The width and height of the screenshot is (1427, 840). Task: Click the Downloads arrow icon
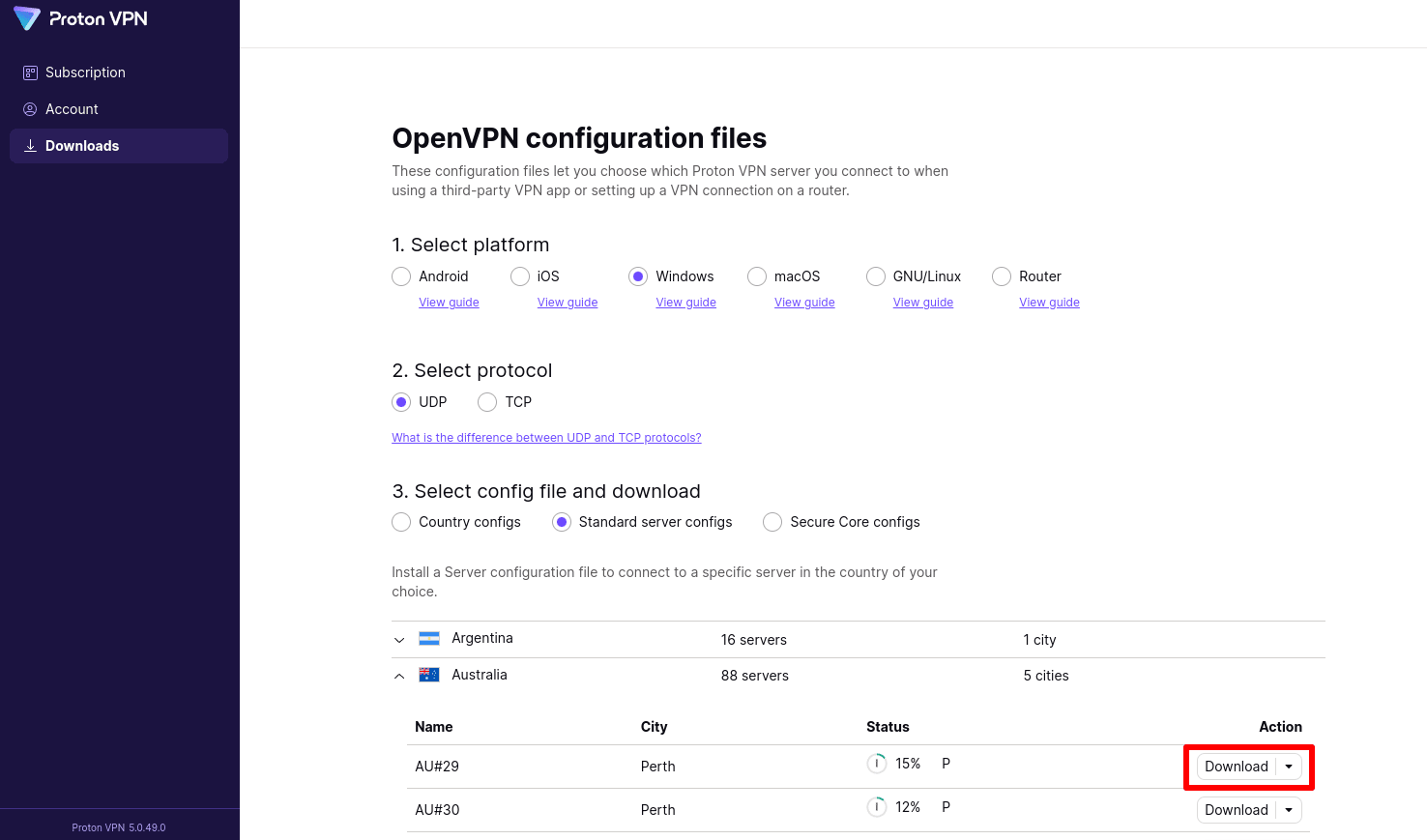tap(30, 146)
